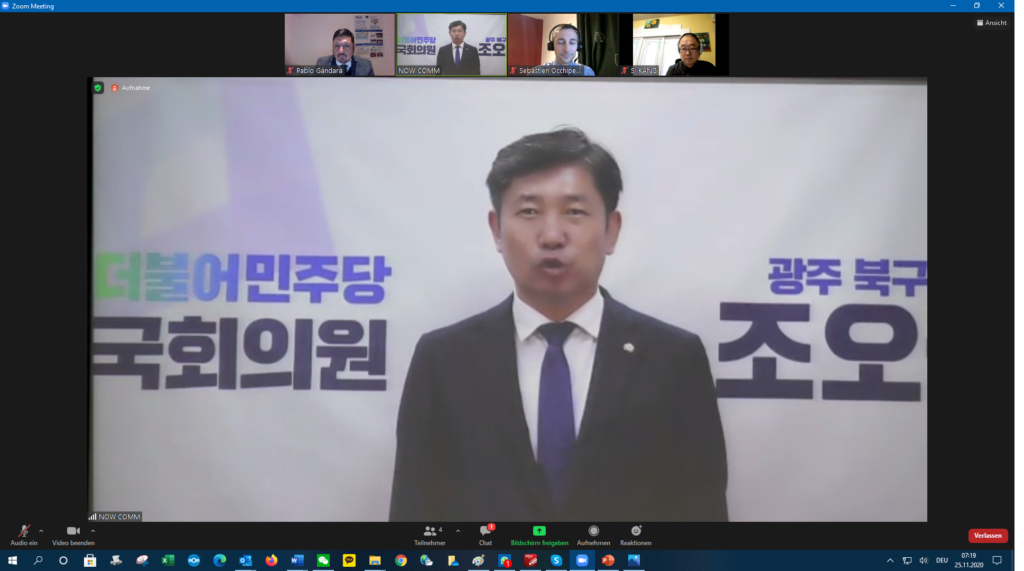Image resolution: width=1024 pixels, height=571 pixels.
Task: Expand audio options arrow next to microphone
Action: point(41,531)
